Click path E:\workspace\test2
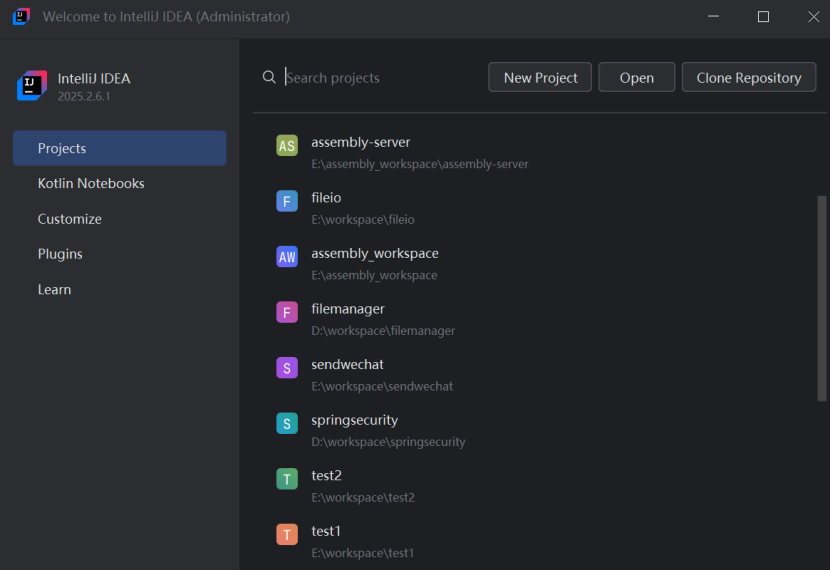 (363, 497)
